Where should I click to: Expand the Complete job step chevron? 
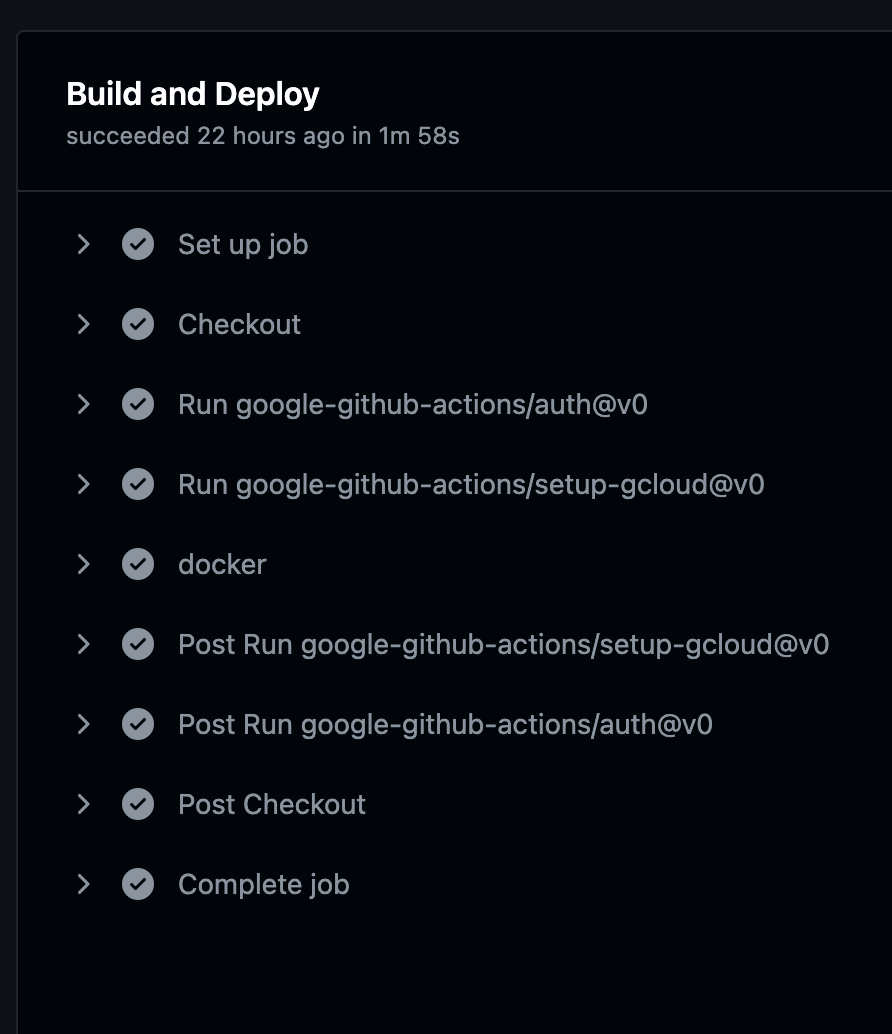(x=84, y=884)
